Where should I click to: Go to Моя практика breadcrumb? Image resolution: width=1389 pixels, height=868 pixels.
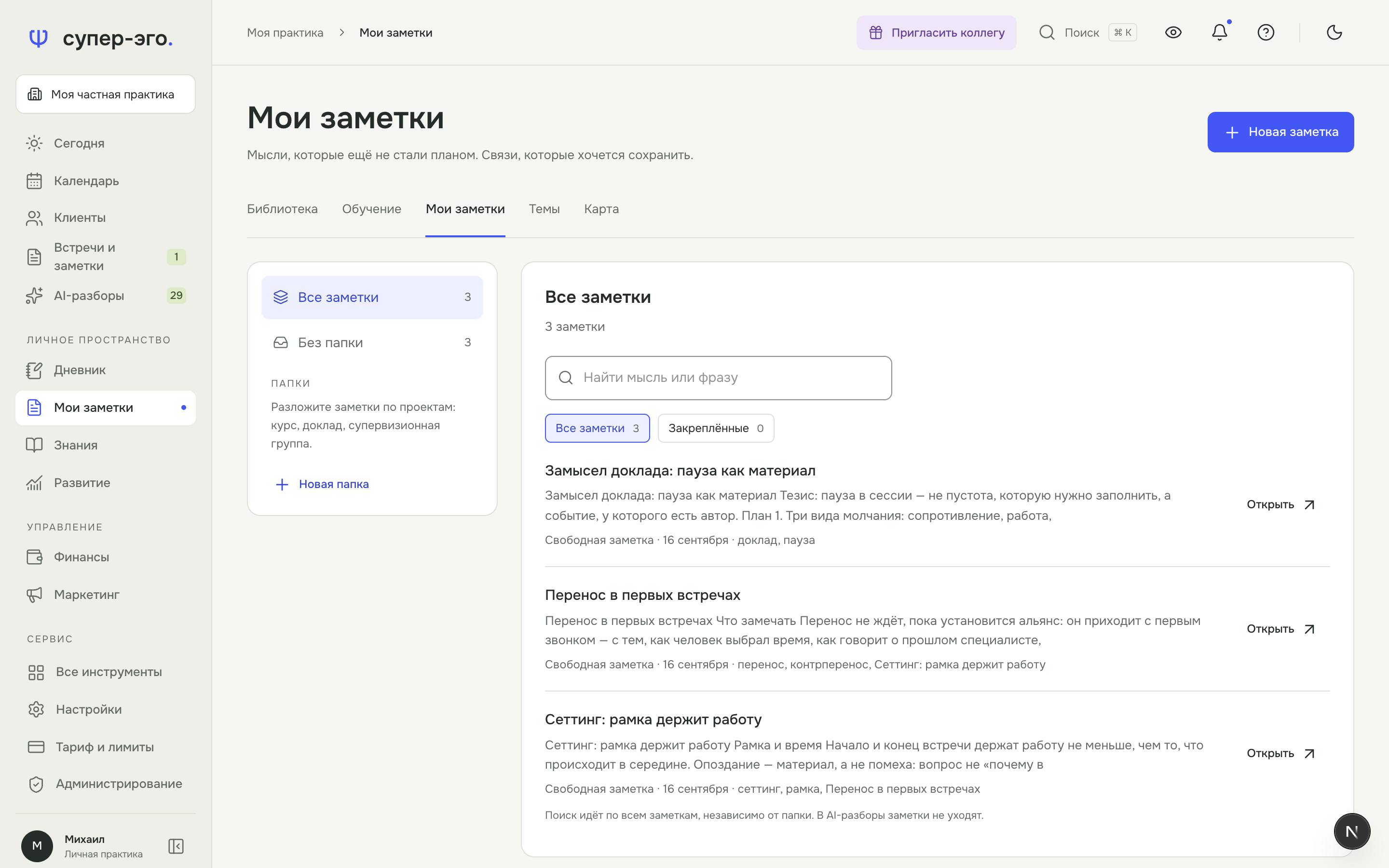[285, 33]
